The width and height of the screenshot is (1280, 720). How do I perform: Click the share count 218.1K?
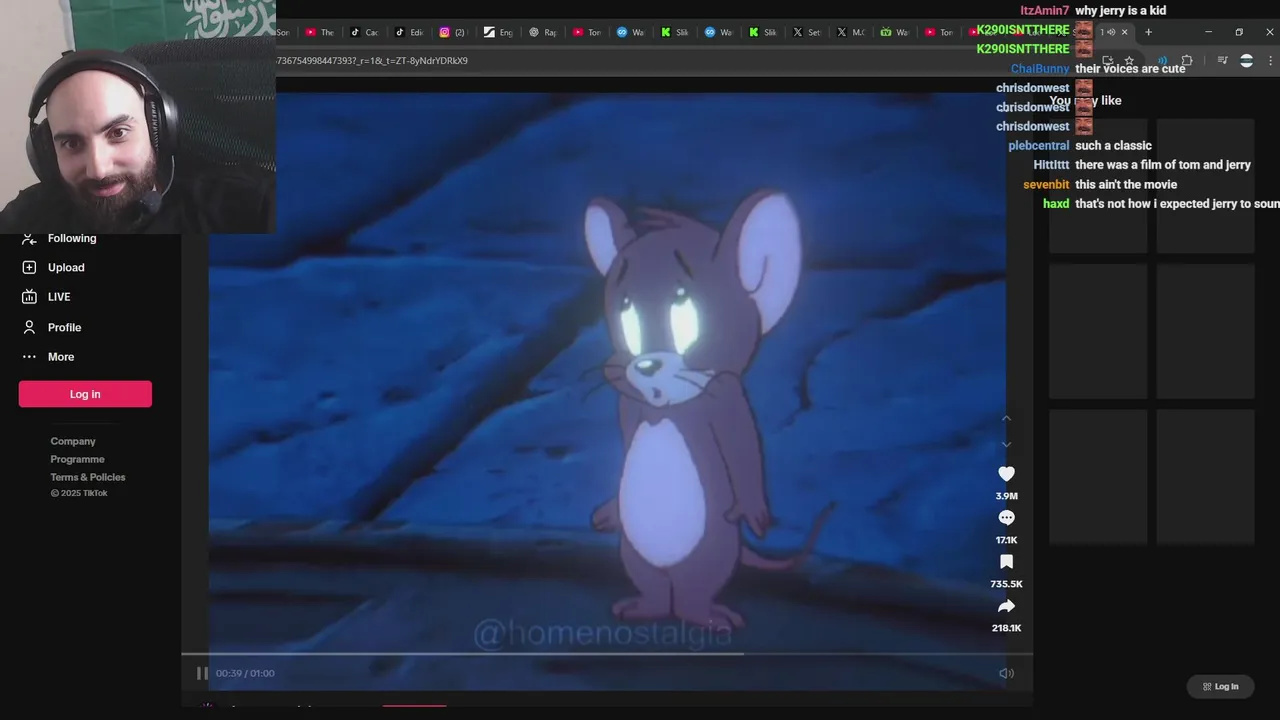coord(1006,628)
